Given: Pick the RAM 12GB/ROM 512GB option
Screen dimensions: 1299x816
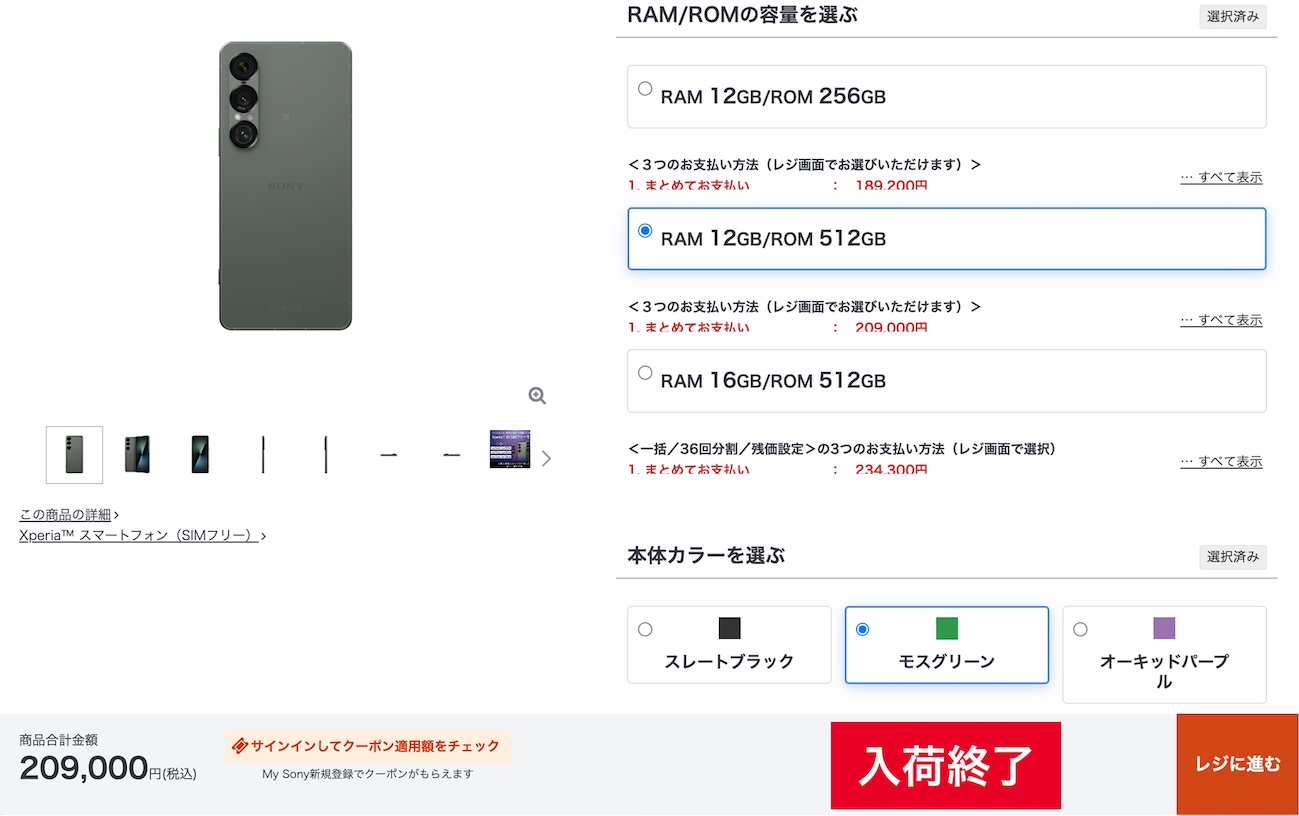Looking at the screenshot, I should (946, 239).
